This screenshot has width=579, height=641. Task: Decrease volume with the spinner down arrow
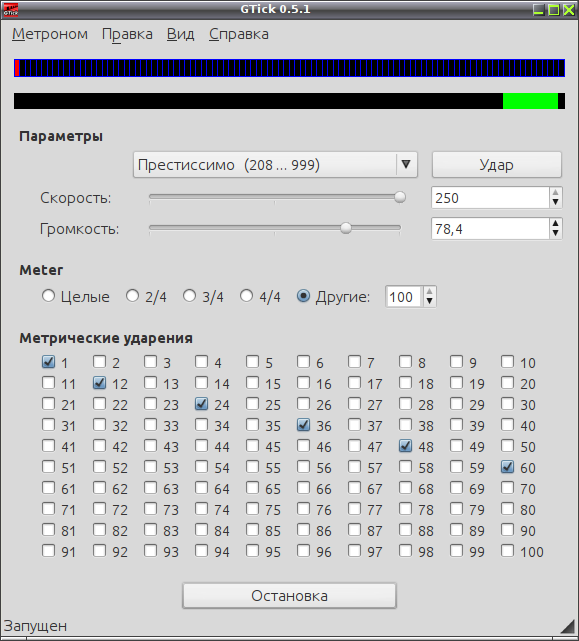555,234
